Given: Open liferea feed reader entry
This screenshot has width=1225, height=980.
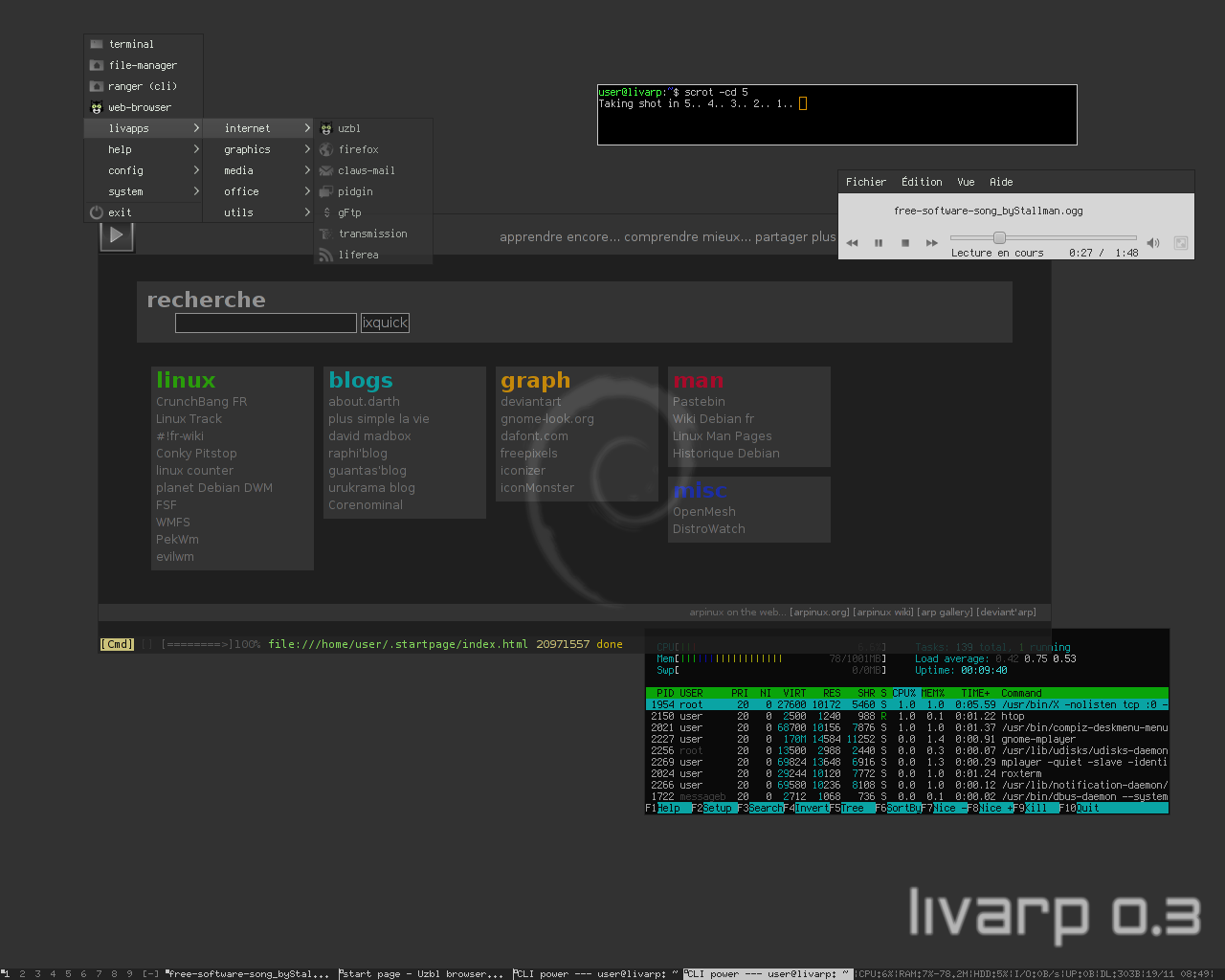Looking at the screenshot, I should (373, 255).
